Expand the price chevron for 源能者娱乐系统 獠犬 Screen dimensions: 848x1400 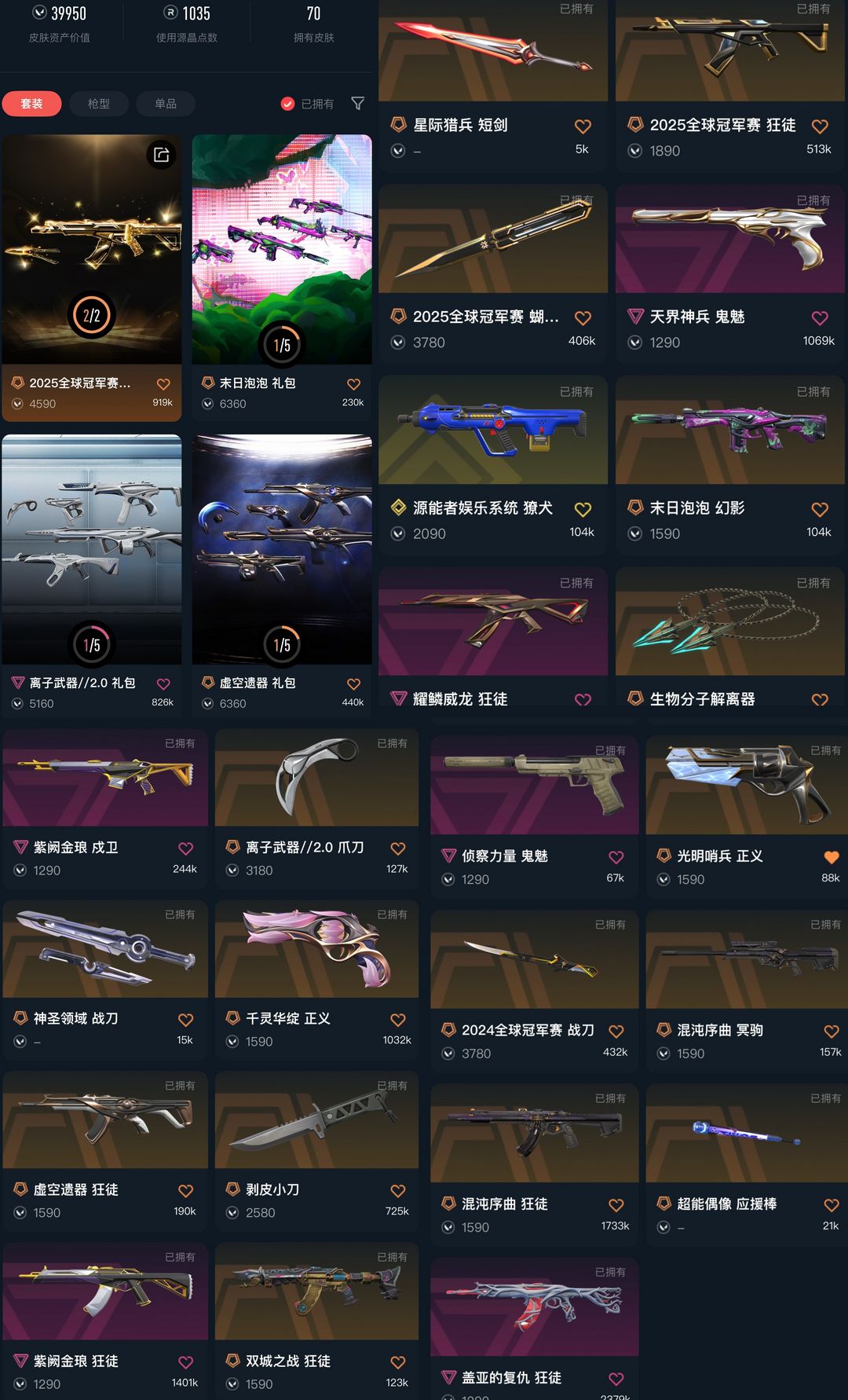(398, 533)
